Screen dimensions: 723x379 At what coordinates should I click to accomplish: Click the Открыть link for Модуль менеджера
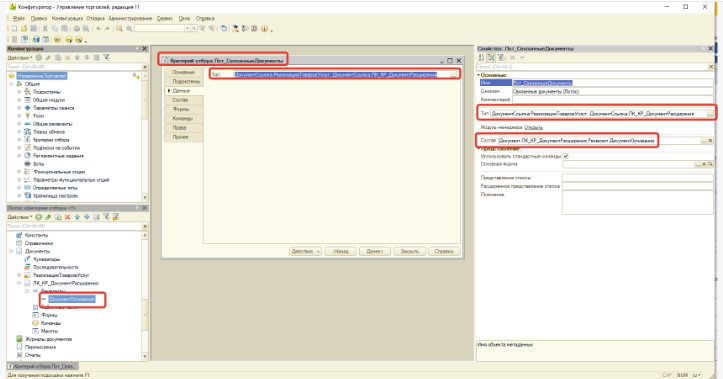pyautogui.click(x=533, y=127)
